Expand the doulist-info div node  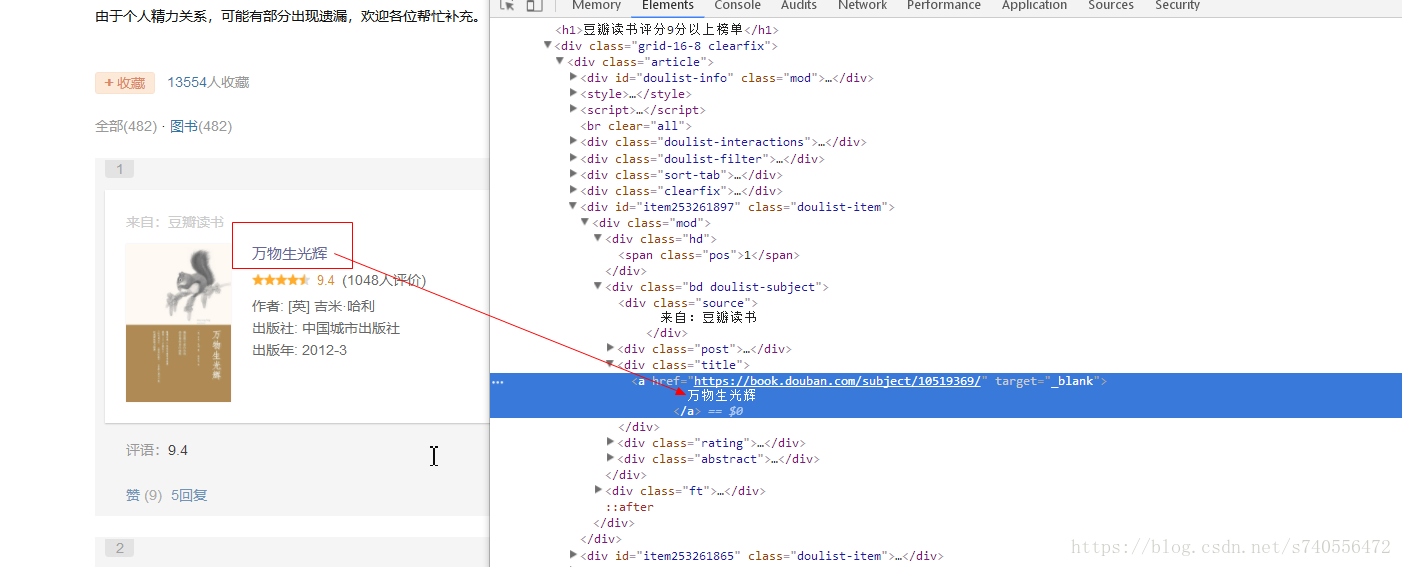(x=573, y=78)
